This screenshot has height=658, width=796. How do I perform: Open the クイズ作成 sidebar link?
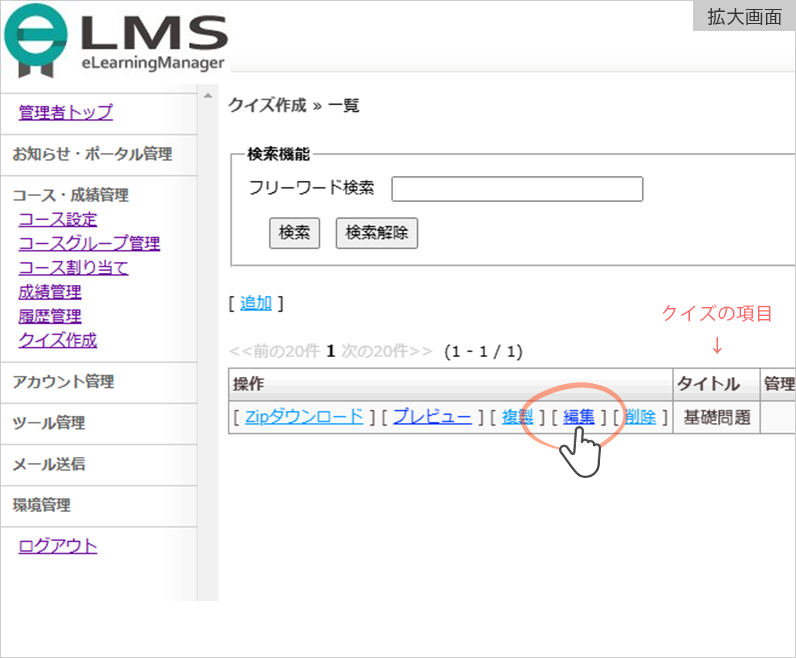[57, 340]
